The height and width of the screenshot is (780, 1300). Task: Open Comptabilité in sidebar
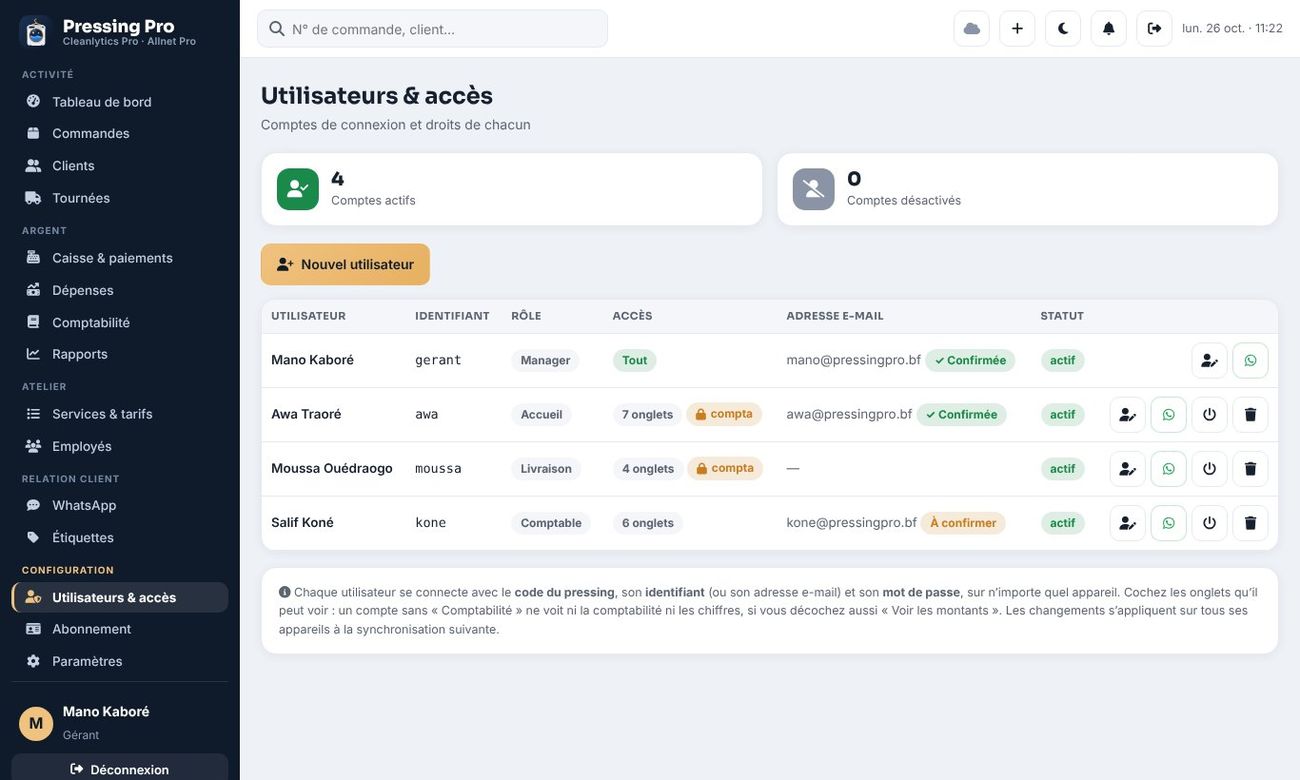point(120,322)
